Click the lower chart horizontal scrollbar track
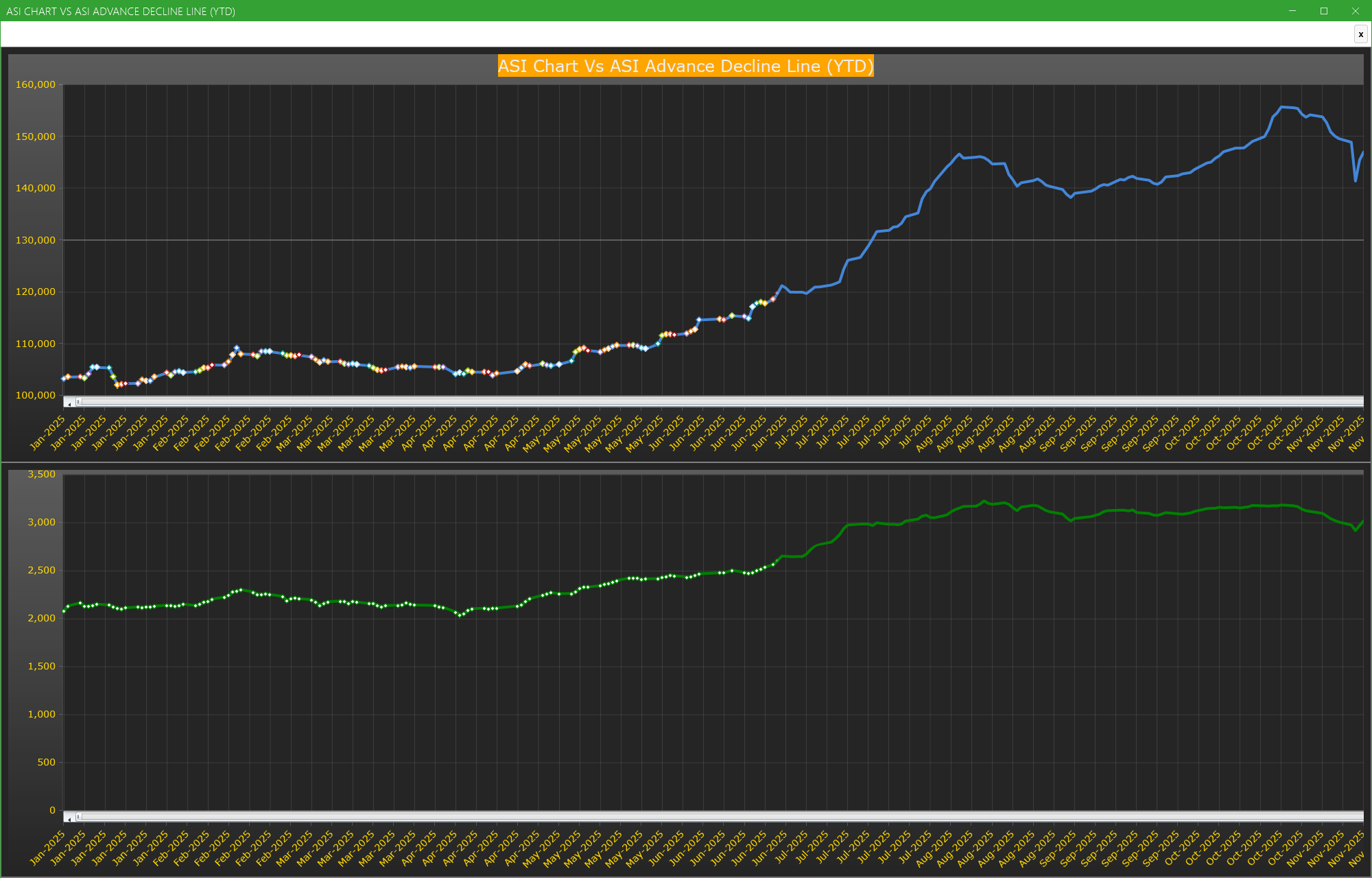This screenshot has width=1372, height=878. pos(686,816)
